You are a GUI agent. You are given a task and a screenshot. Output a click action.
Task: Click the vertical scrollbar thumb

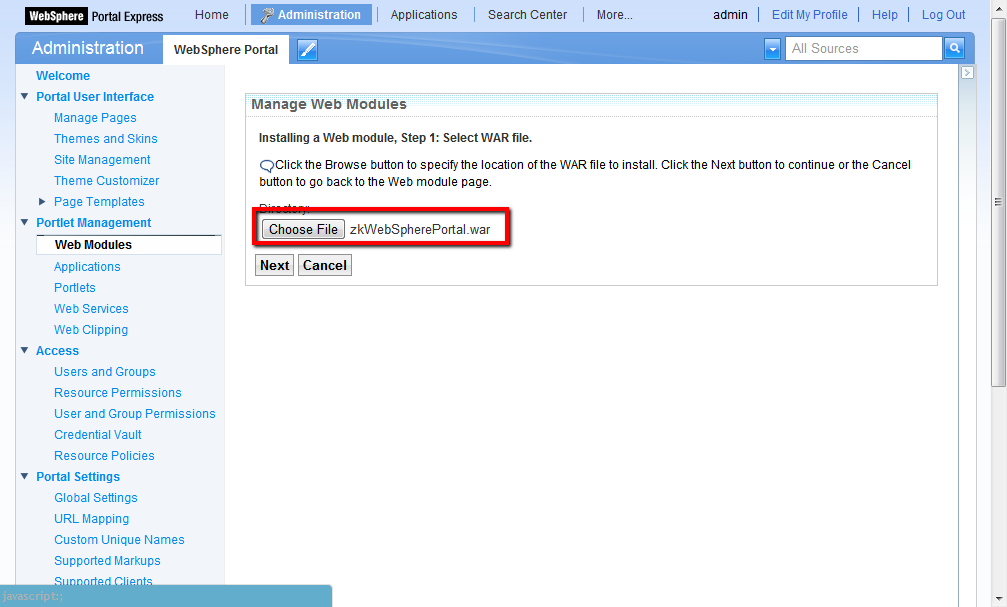[x=998, y=202]
